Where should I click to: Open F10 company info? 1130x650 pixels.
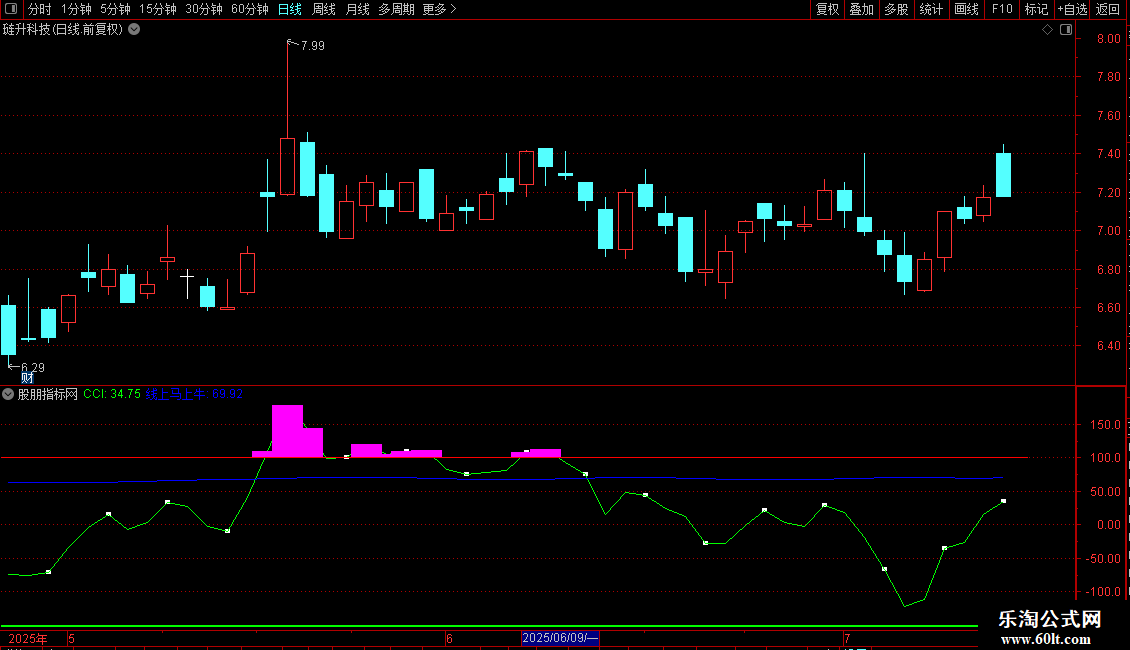click(1002, 9)
